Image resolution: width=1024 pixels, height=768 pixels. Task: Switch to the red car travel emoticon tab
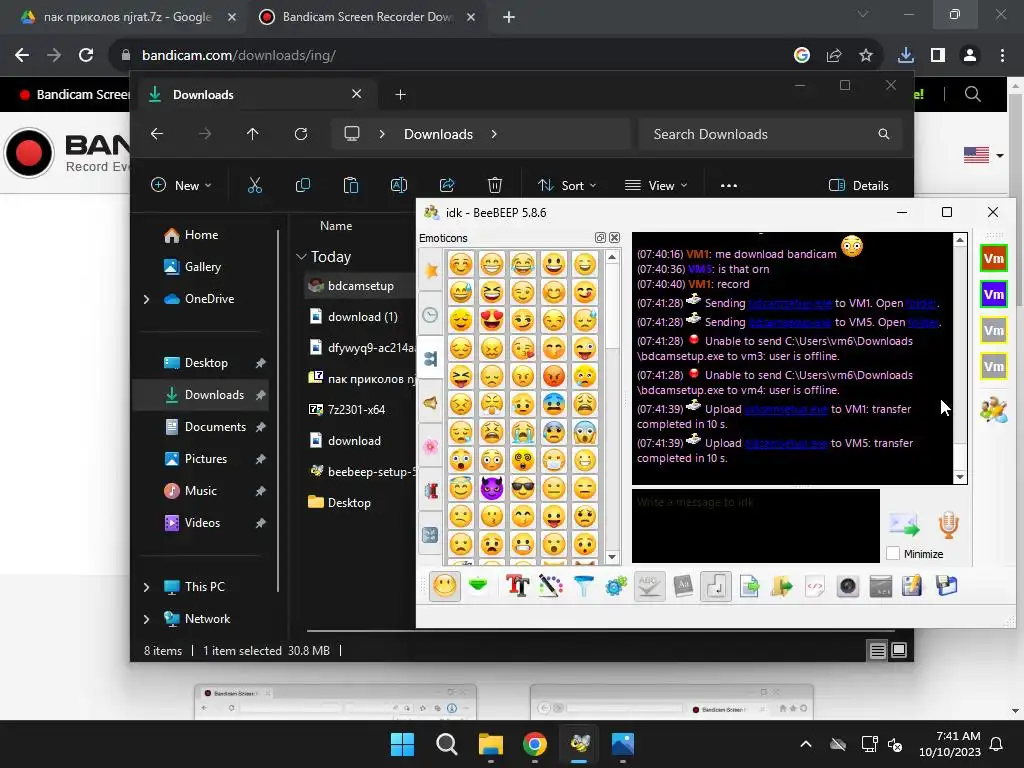(431, 490)
